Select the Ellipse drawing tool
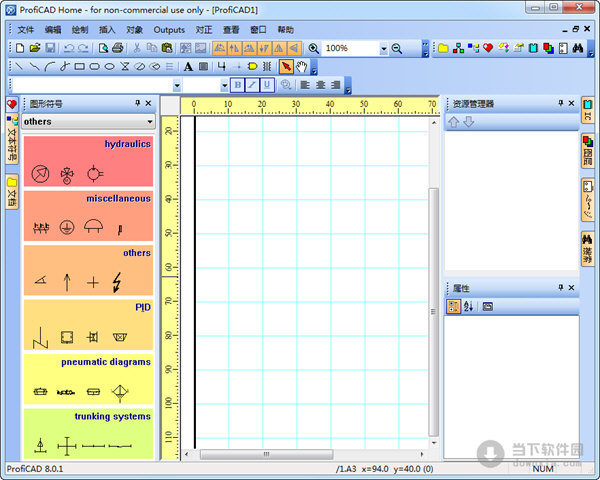 click(109, 67)
